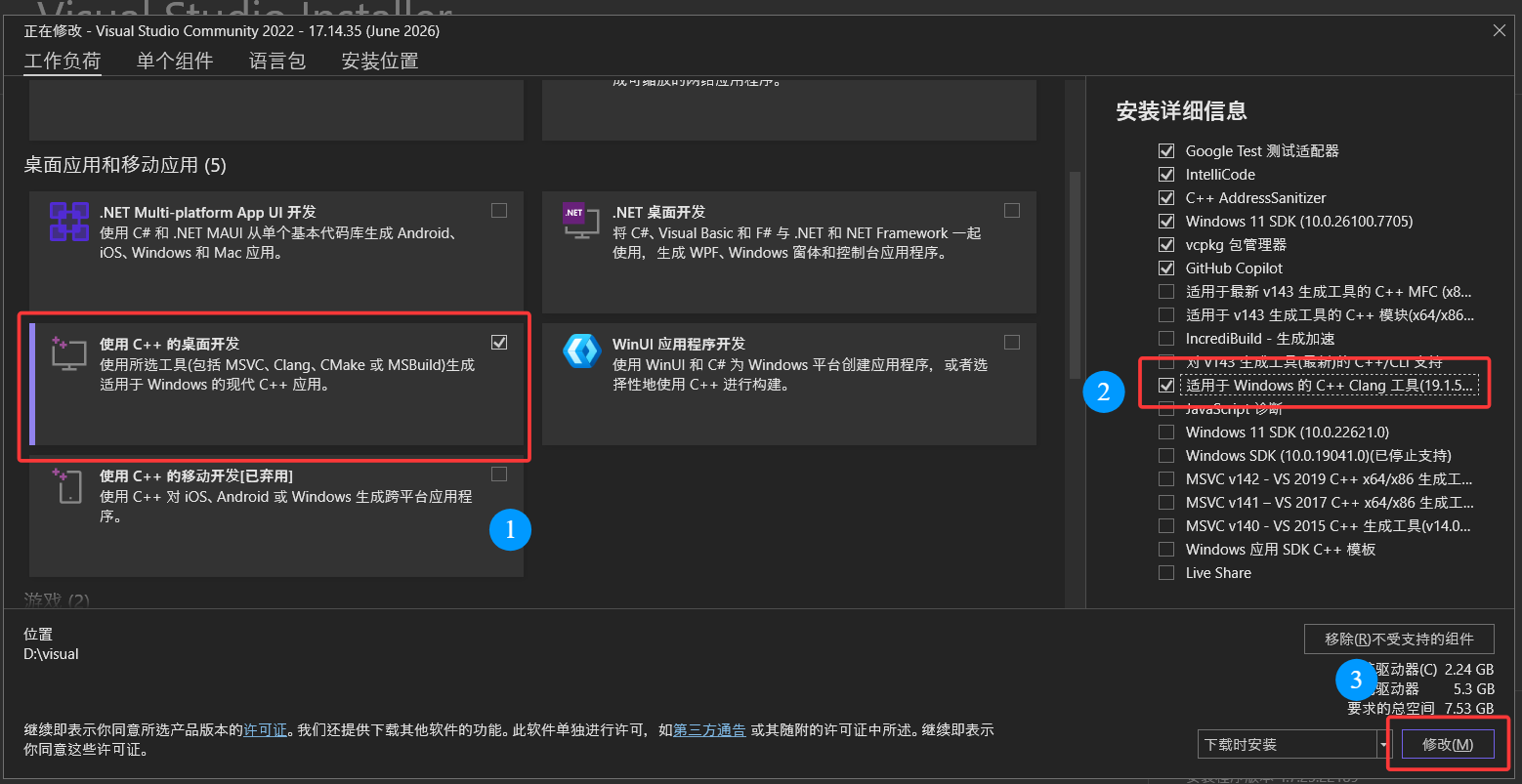Uncheck vcpkg 包管理器 component
The image size is (1522, 784).
1165,245
